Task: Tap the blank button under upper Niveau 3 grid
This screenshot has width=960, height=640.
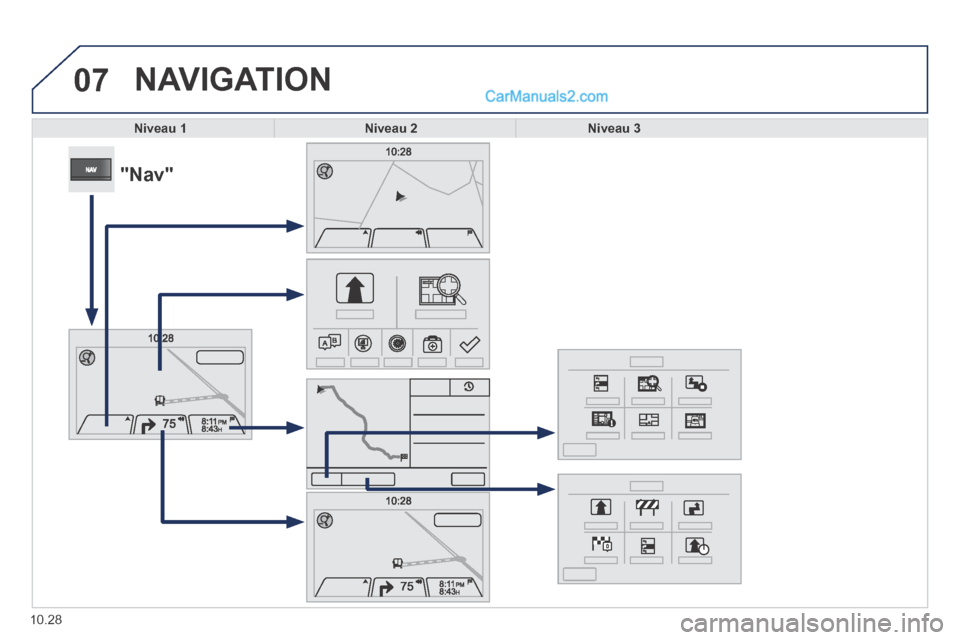Action: coord(579,450)
